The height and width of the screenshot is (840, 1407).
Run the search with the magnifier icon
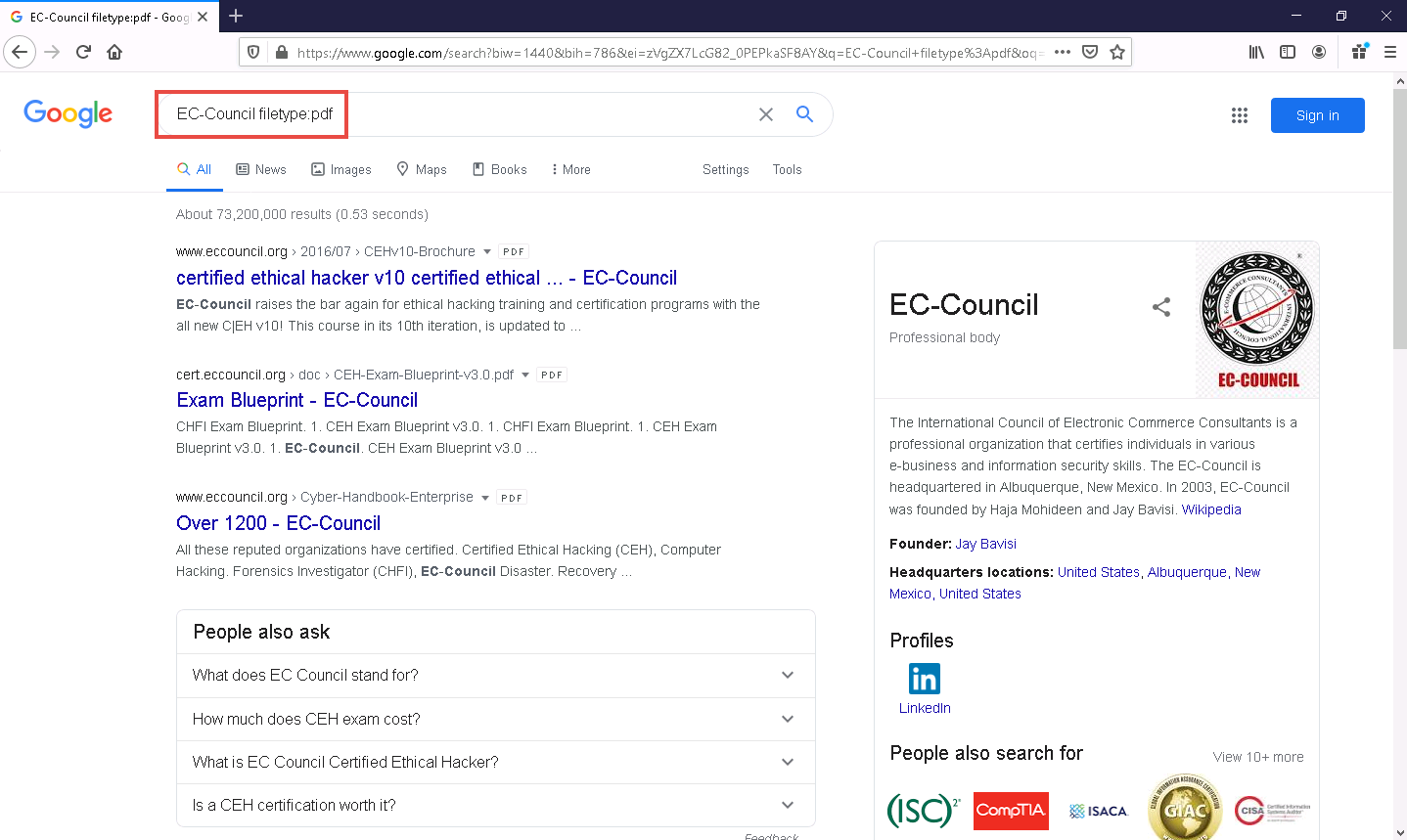click(804, 114)
